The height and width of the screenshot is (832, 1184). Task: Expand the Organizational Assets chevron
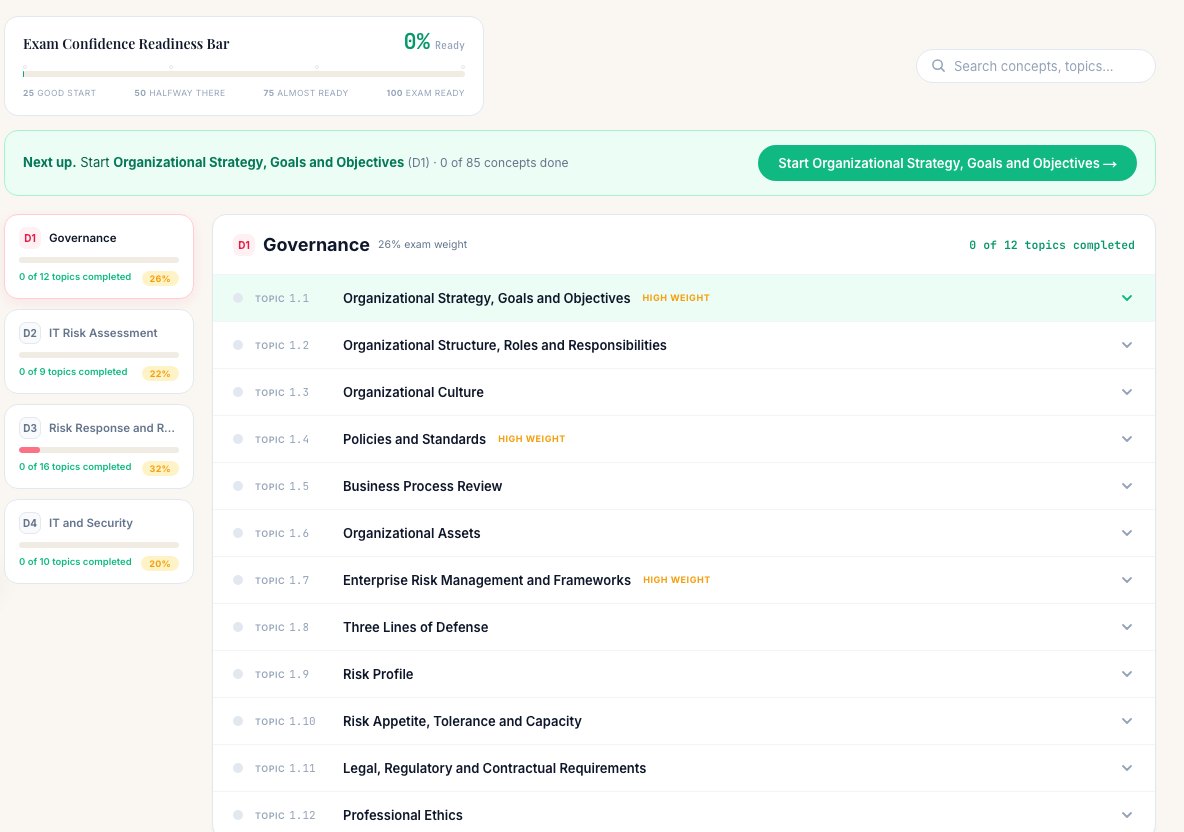pos(1127,533)
